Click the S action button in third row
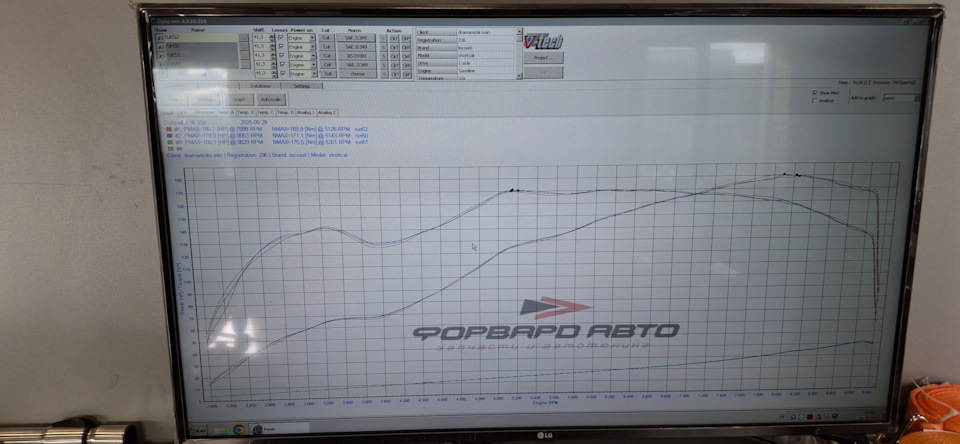Screen dimensions: 960x444 point(384,56)
